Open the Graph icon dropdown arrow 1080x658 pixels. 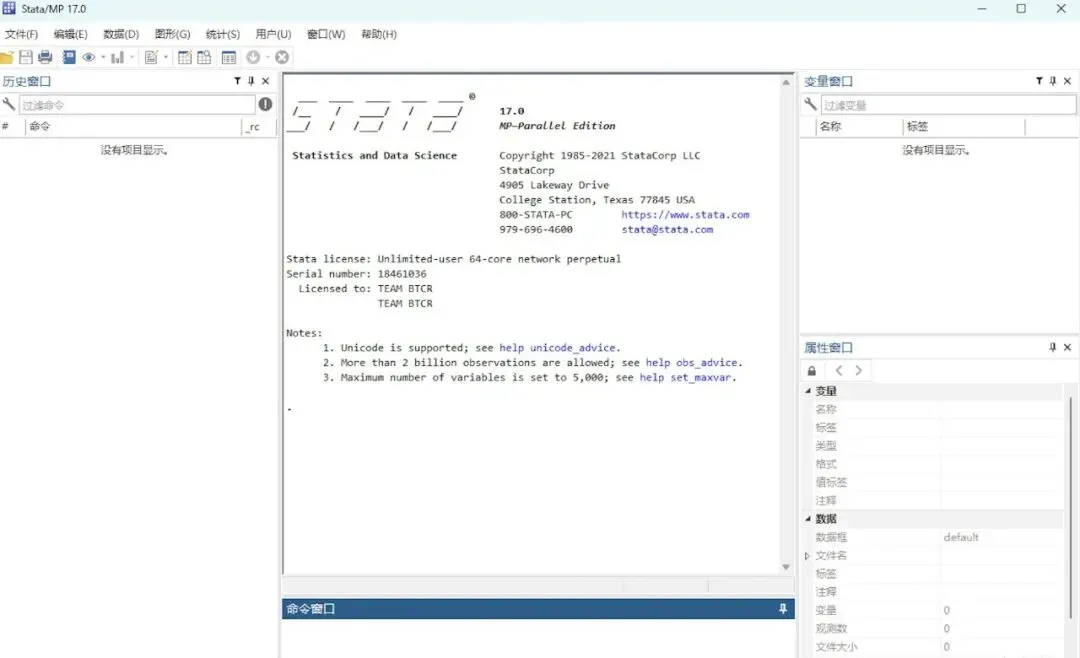pos(132,57)
